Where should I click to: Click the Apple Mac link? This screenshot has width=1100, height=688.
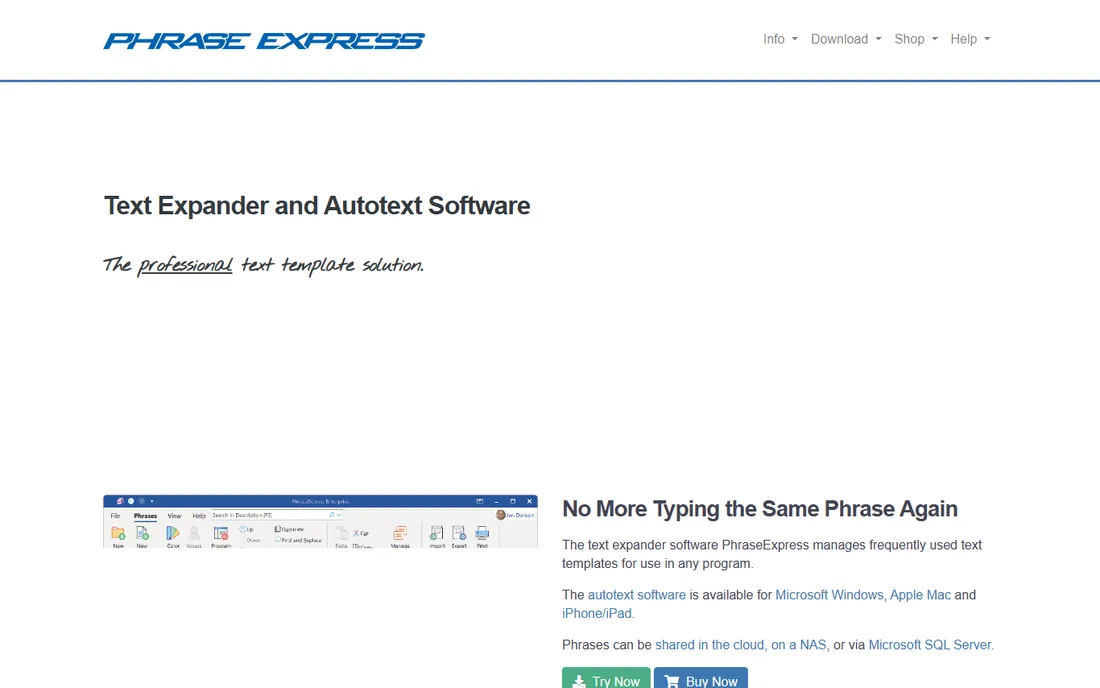(x=920, y=595)
